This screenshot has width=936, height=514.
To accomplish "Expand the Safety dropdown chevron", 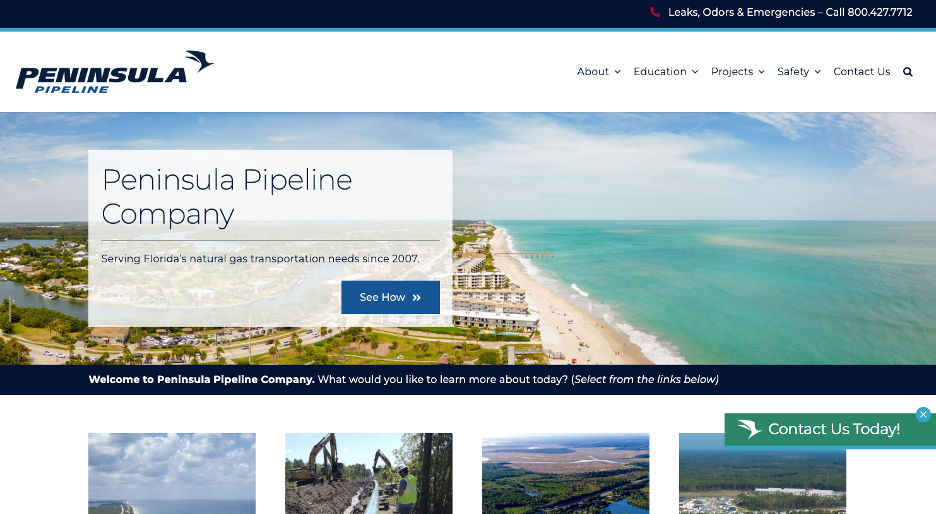I will [817, 72].
